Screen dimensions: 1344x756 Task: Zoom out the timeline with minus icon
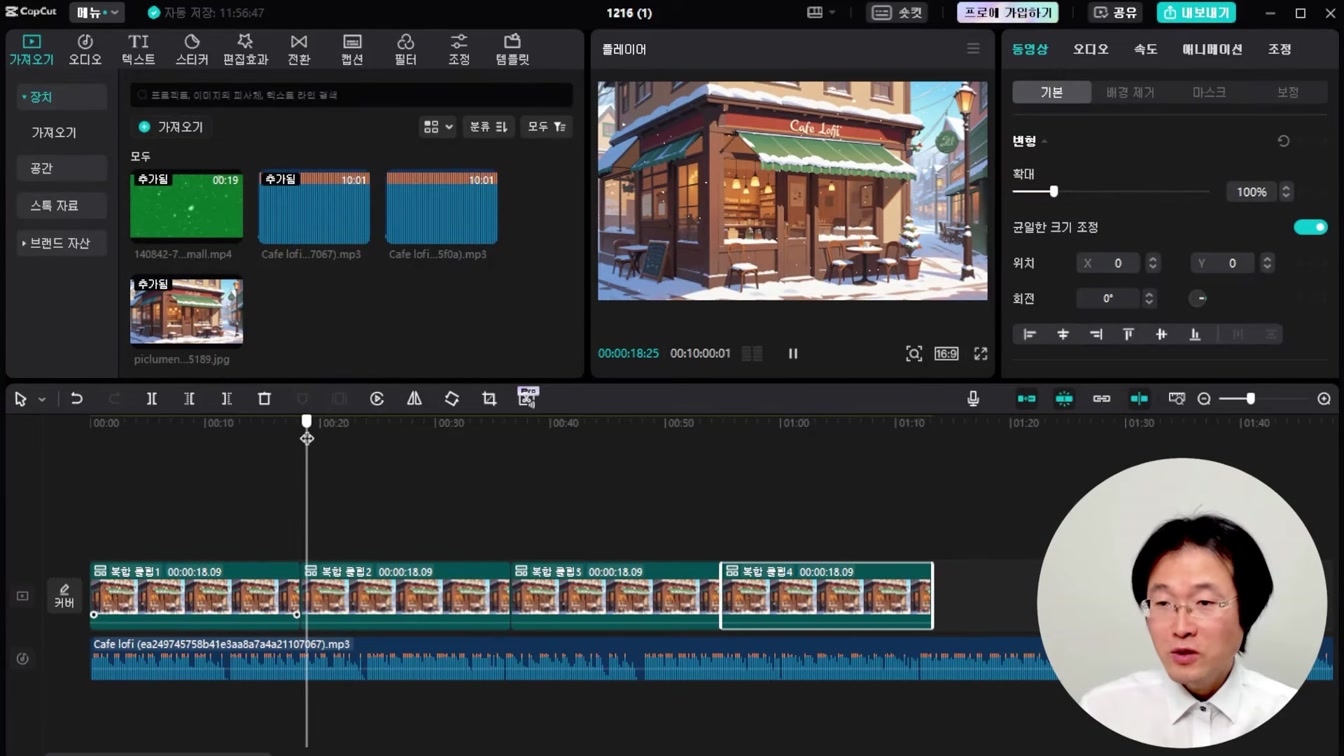(x=1204, y=399)
